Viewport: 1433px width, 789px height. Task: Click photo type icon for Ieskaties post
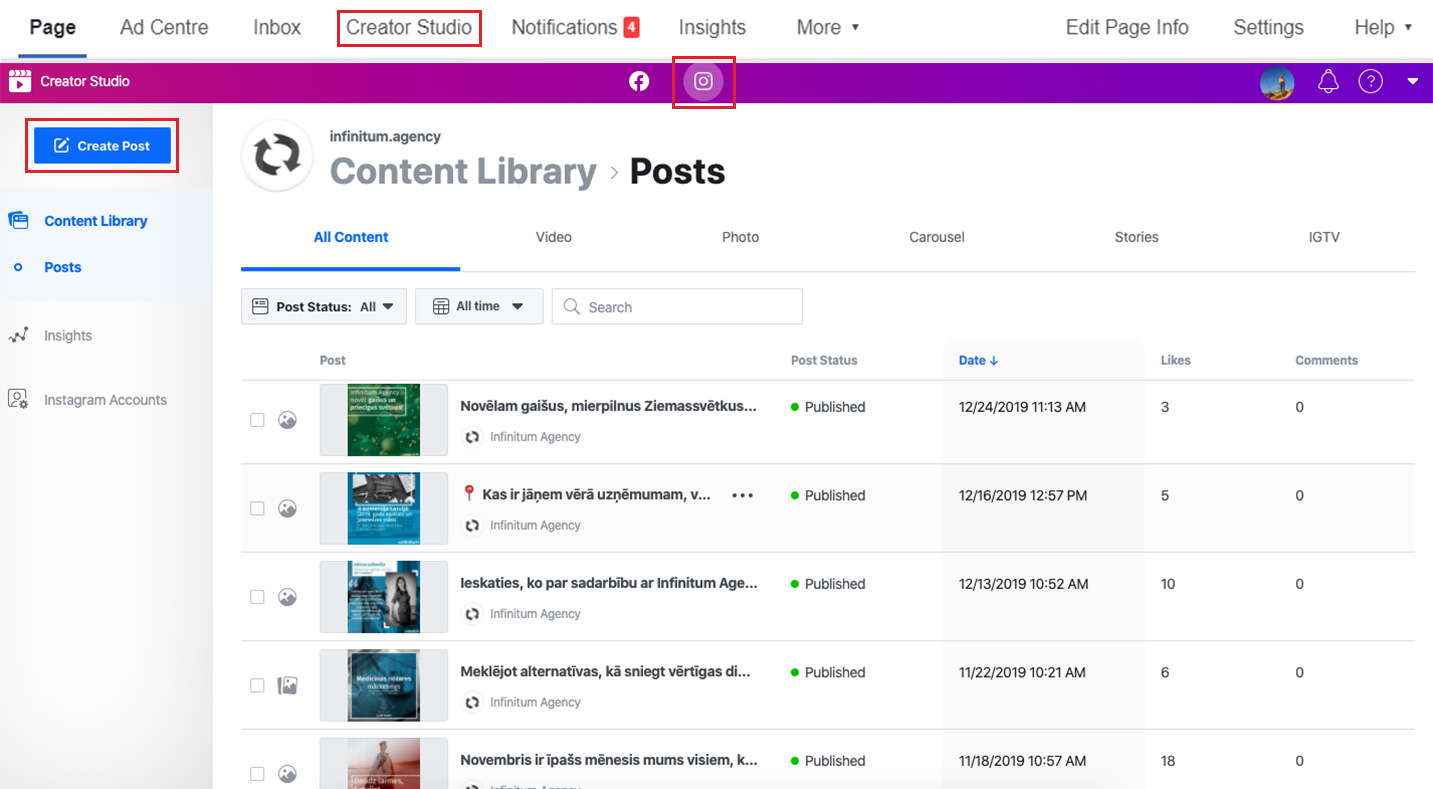tap(287, 597)
